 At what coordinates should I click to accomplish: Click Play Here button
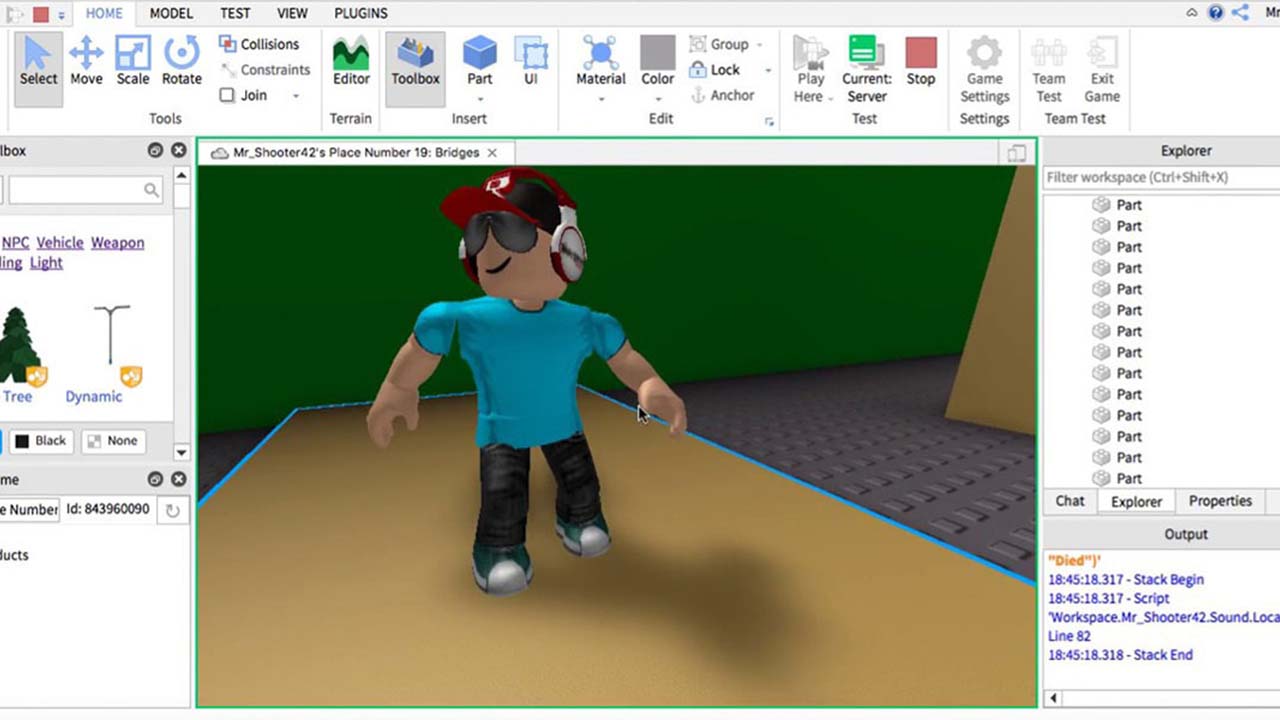[x=810, y=68]
